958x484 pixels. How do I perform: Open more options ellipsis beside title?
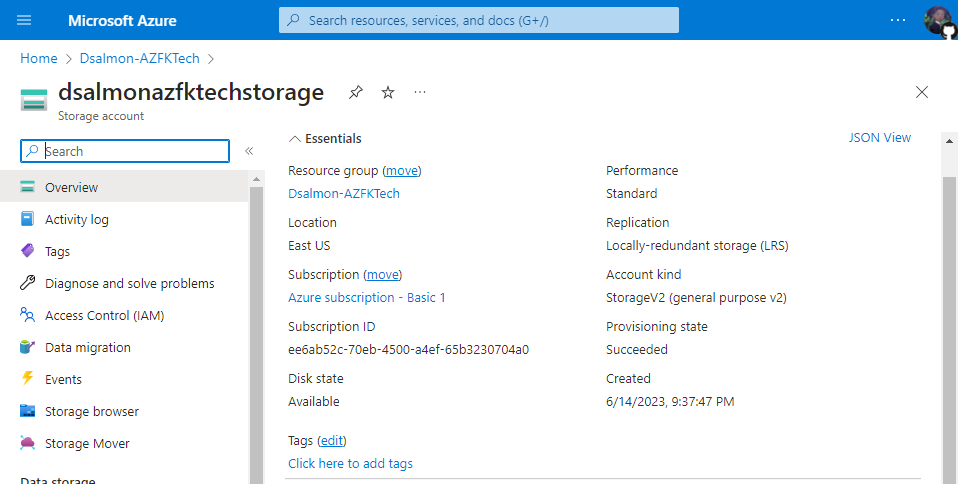[420, 92]
